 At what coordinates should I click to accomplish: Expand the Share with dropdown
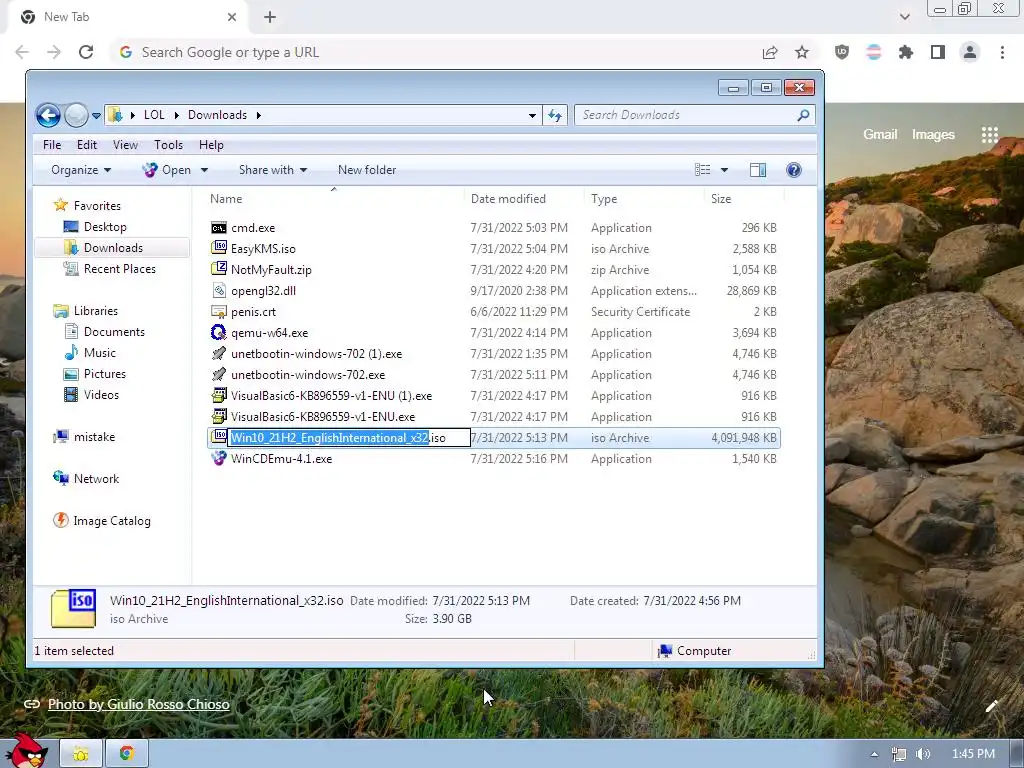pos(272,170)
